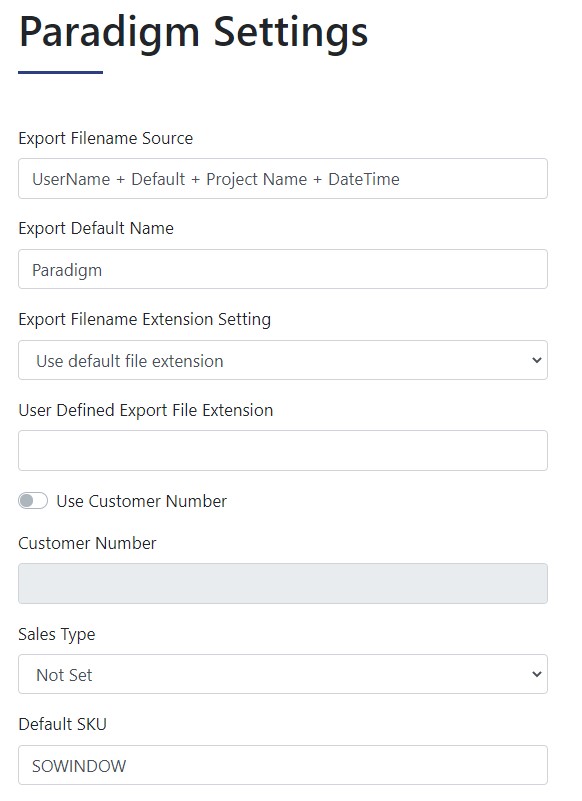This screenshot has height=801, width=582.
Task: Click the blue underline below the page title
Action: (x=60, y=72)
